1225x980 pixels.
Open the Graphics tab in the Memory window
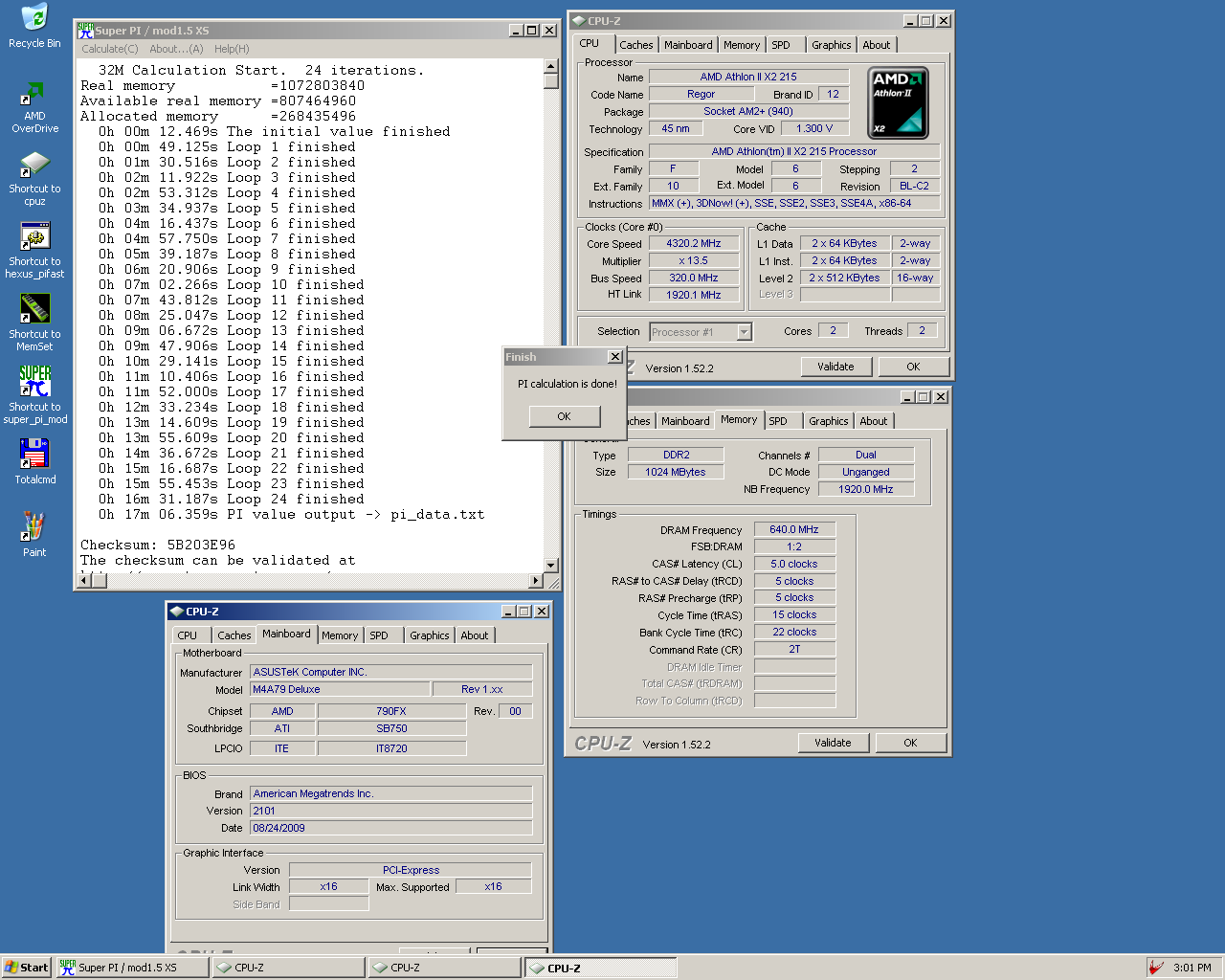click(828, 421)
